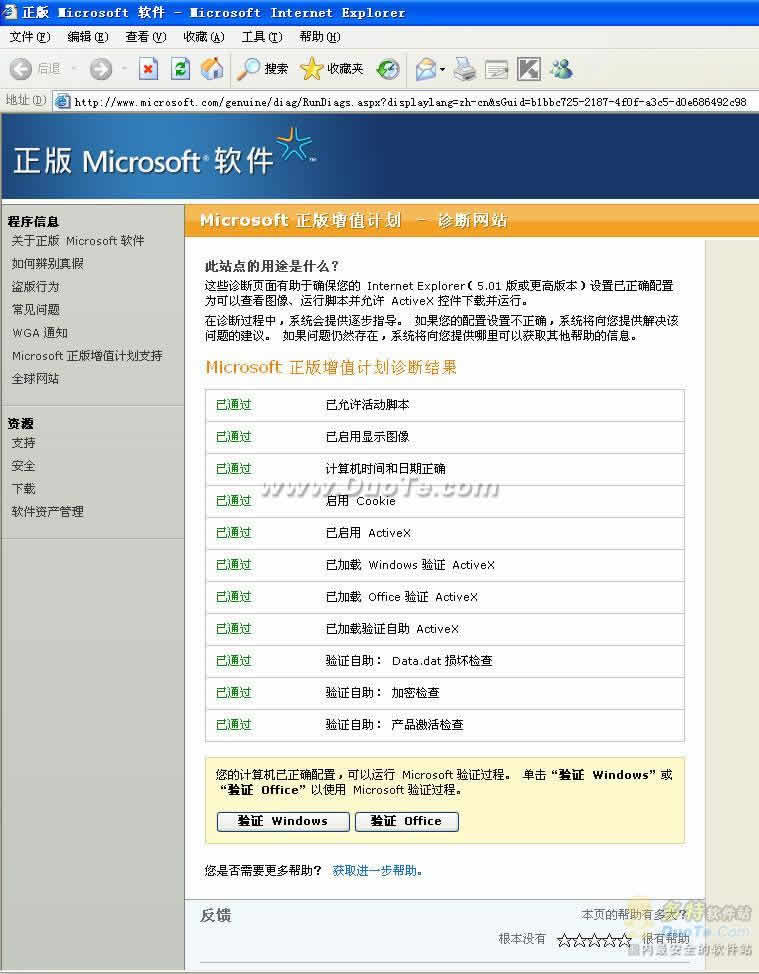Click the third feedback rating star
The image size is (759, 974).
point(594,940)
